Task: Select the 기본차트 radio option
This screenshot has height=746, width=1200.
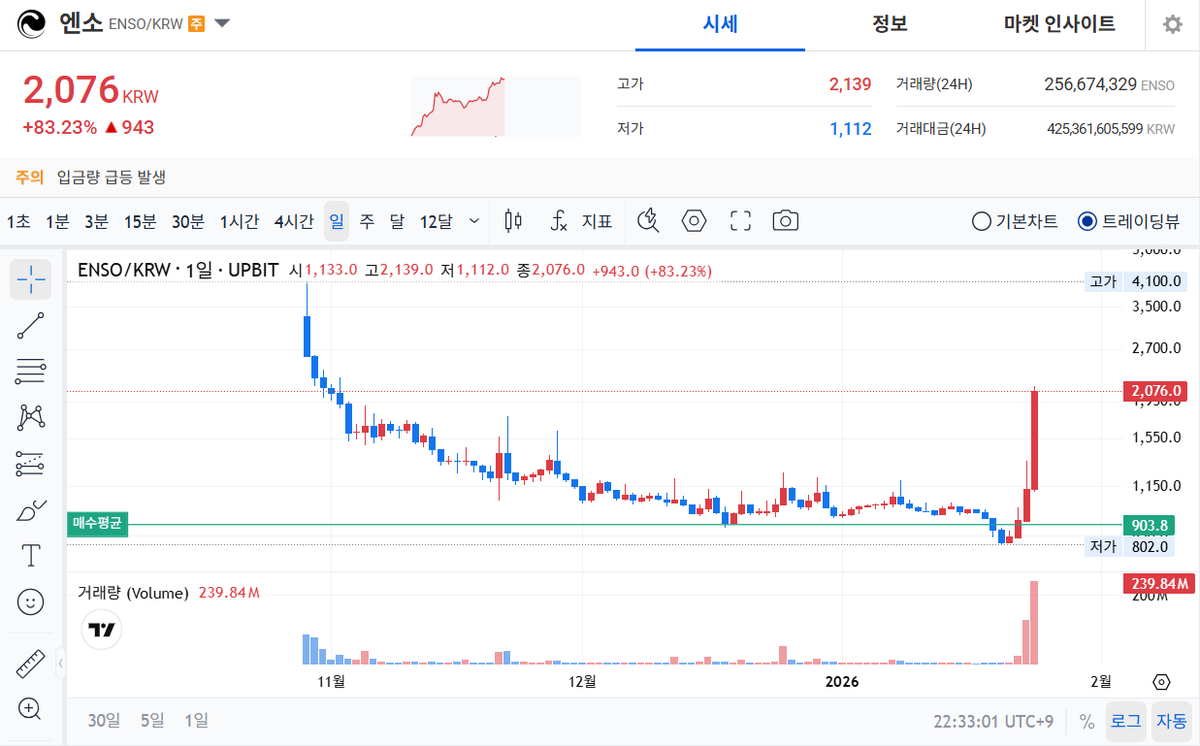Action: (x=1015, y=221)
